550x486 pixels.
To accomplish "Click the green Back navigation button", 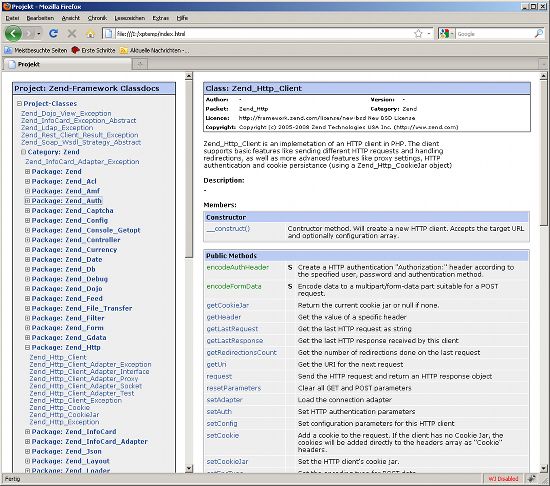I will [13, 34].
